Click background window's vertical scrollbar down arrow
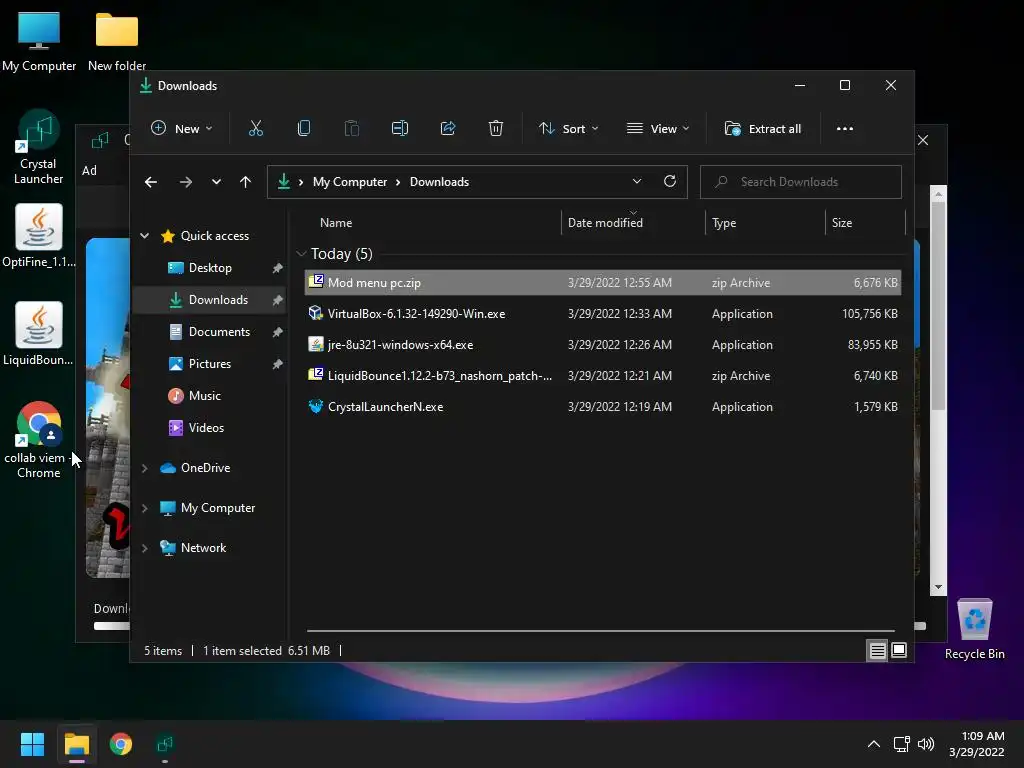 pyautogui.click(x=938, y=587)
